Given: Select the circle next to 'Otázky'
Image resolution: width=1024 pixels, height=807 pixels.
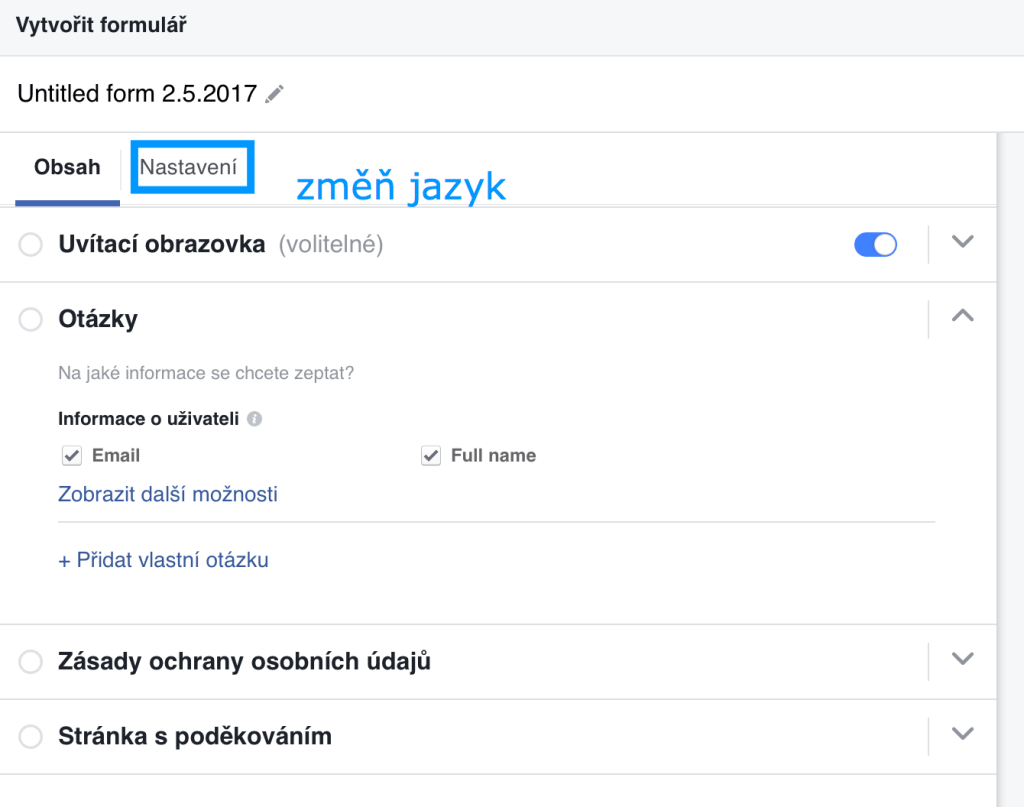Looking at the screenshot, I should [30, 318].
